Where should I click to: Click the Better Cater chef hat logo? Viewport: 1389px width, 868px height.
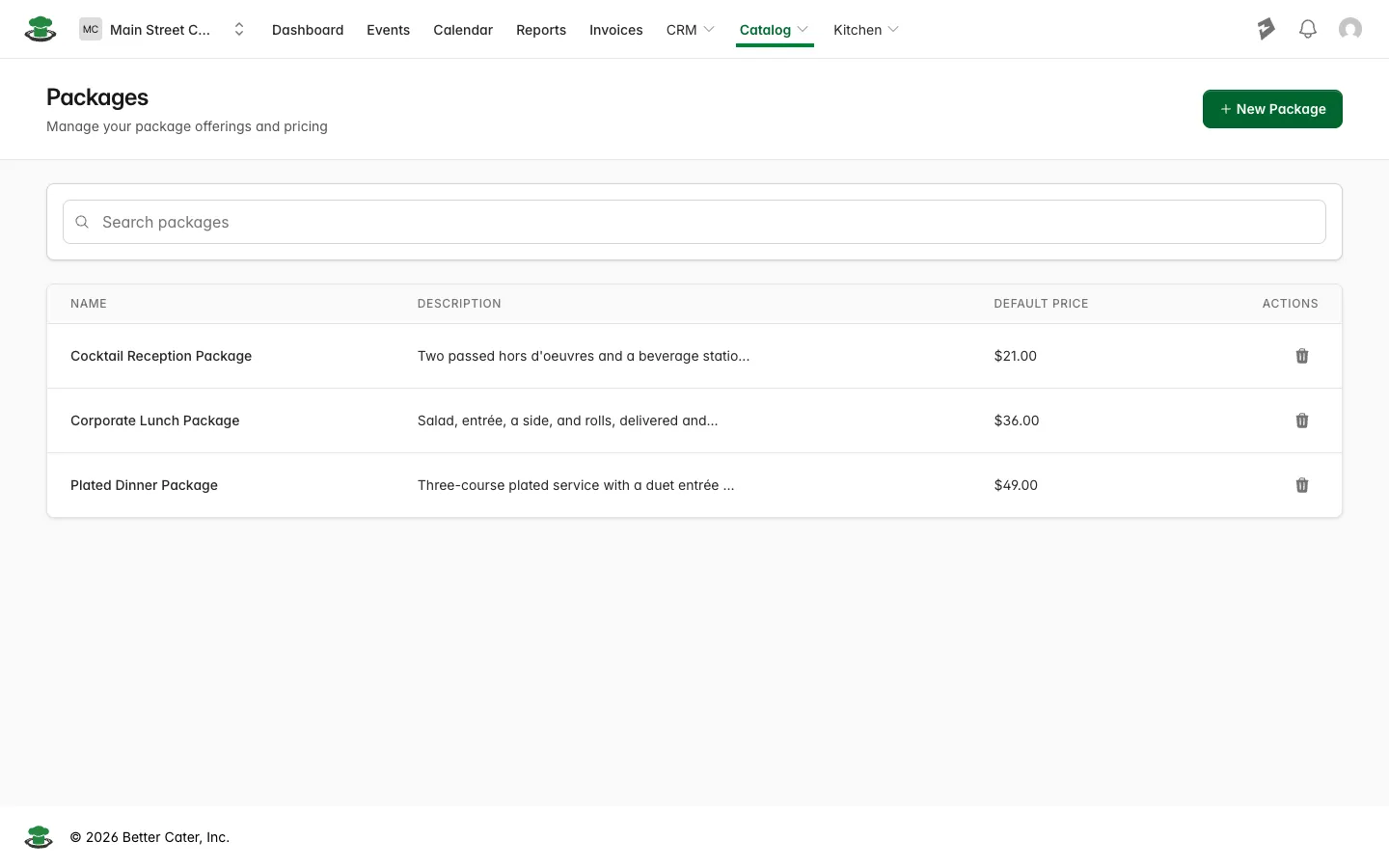[40, 29]
